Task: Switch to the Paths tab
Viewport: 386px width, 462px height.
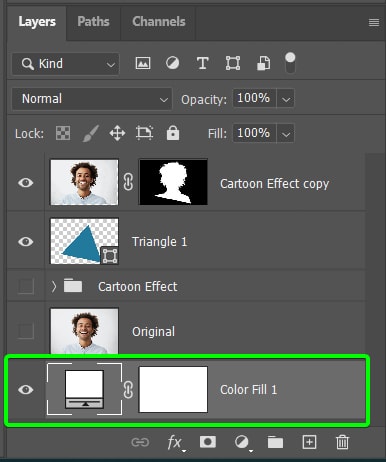Action: pos(93,22)
